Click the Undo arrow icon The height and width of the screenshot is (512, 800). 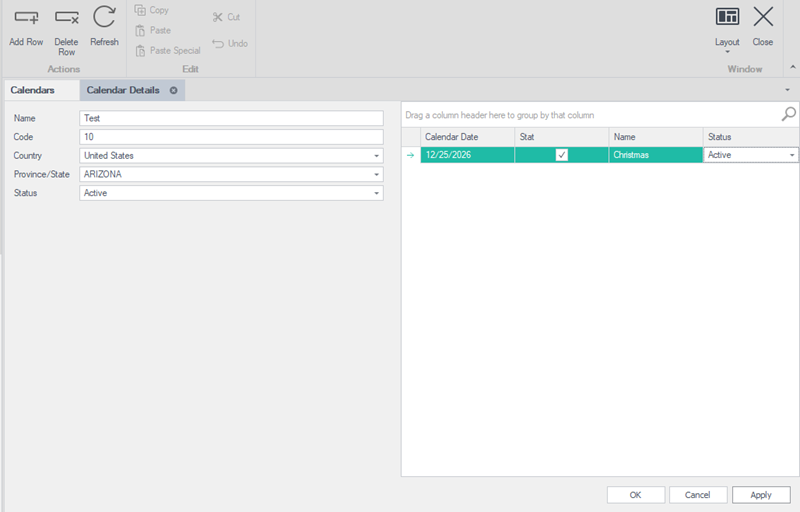tap(218, 43)
